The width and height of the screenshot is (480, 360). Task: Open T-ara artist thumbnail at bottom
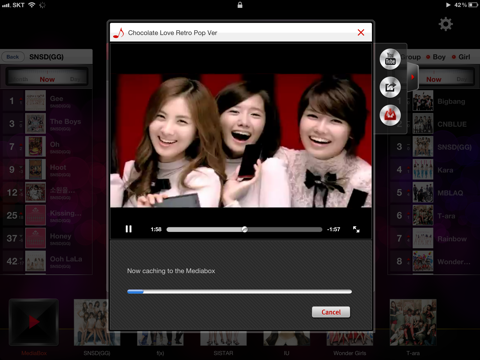[x=413, y=322]
